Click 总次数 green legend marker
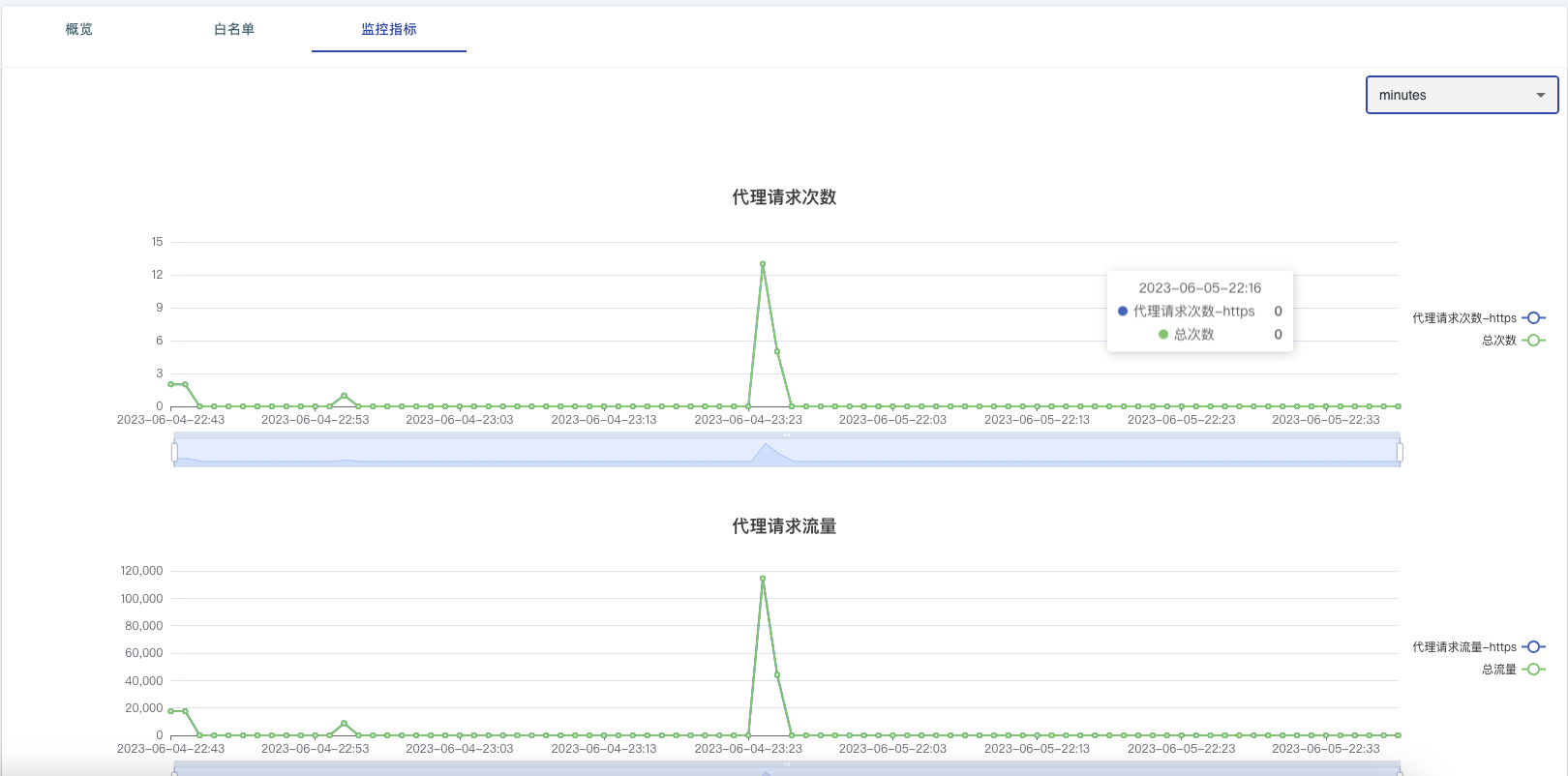 point(1534,341)
